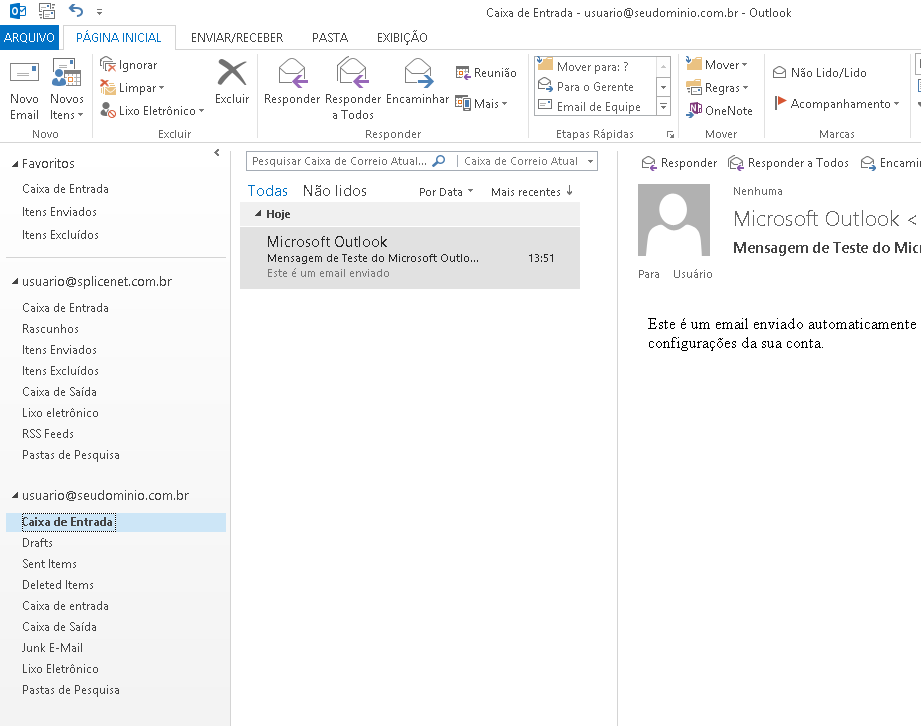
Task: Create a Reunião meeting reply
Action: pos(486,73)
